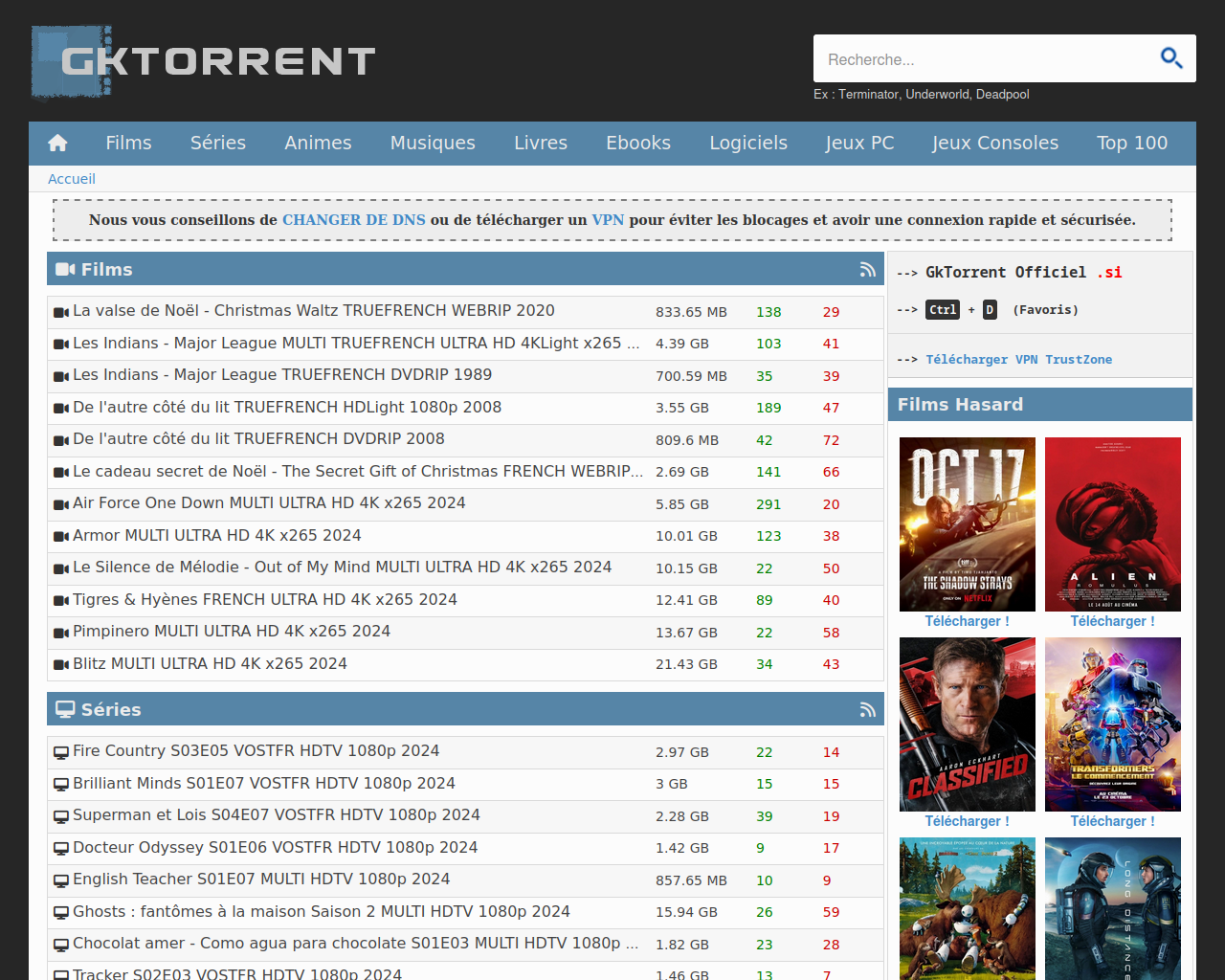Click the 833.65 MB size value
The image size is (1225, 980).
click(x=691, y=312)
